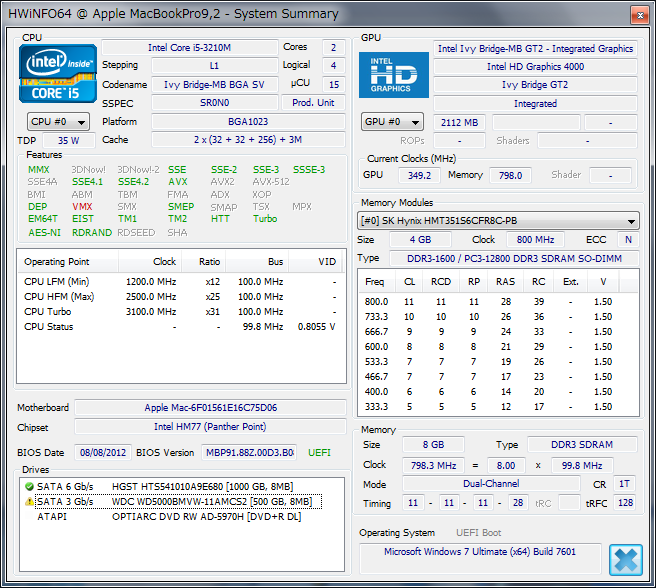Click the Bus column header
The image size is (656, 588).
257,262
